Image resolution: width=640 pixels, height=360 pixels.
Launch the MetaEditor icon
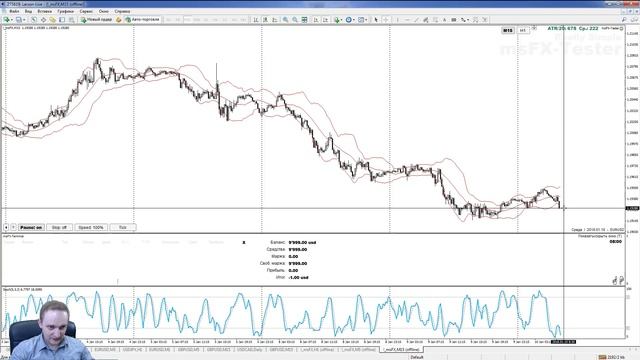click(x=118, y=20)
